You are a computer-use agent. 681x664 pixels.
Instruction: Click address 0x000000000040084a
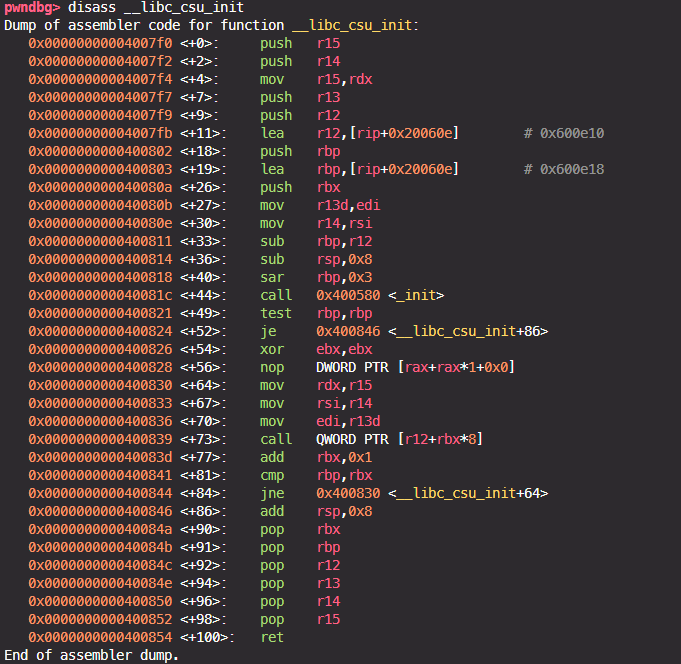[x=100, y=529]
